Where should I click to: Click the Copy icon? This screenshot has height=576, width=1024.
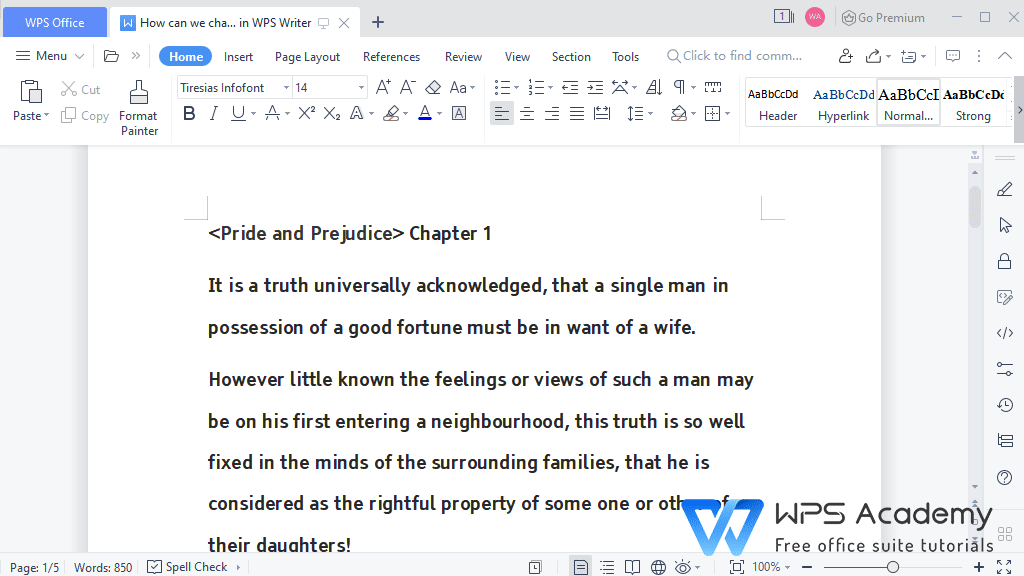pyautogui.click(x=69, y=116)
